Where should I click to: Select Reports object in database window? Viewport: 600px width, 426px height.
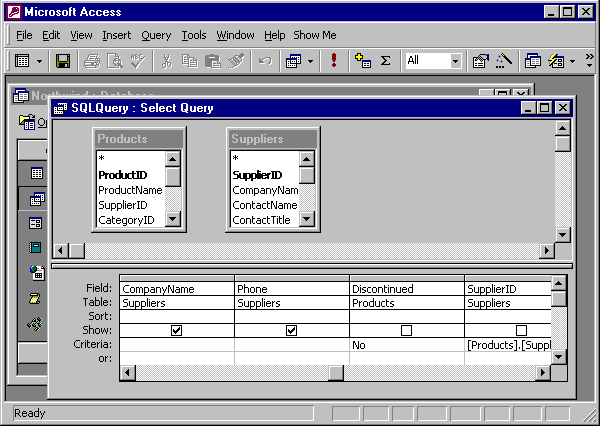click(35, 248)
